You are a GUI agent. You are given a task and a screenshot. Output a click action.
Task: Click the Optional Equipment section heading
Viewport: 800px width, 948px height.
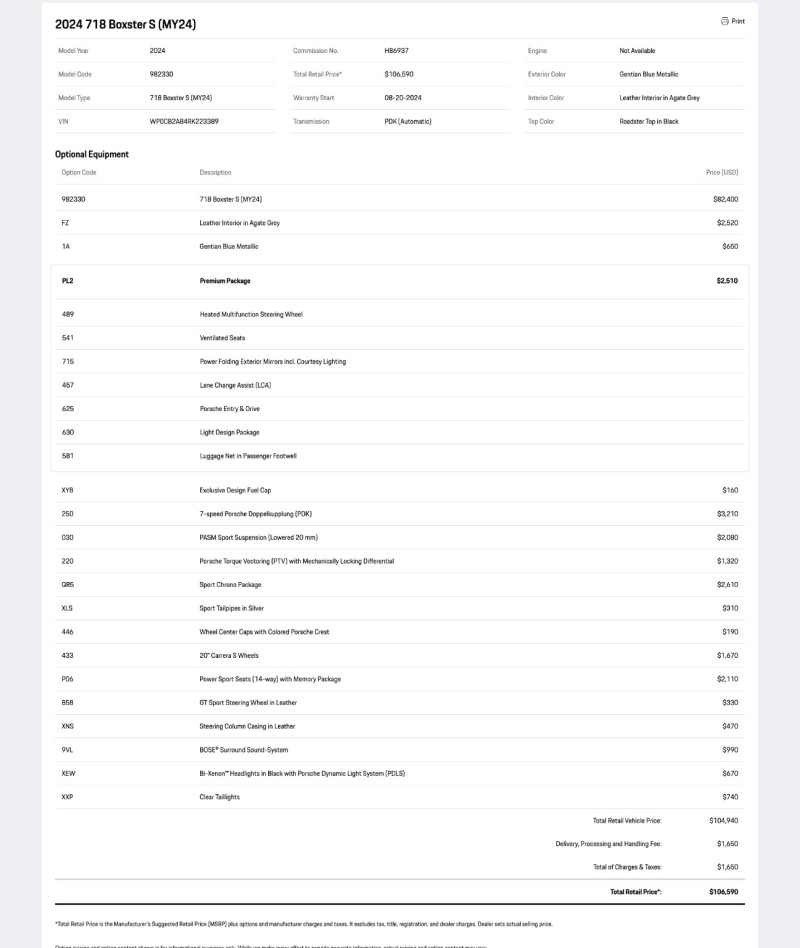[x=92, y=155]
